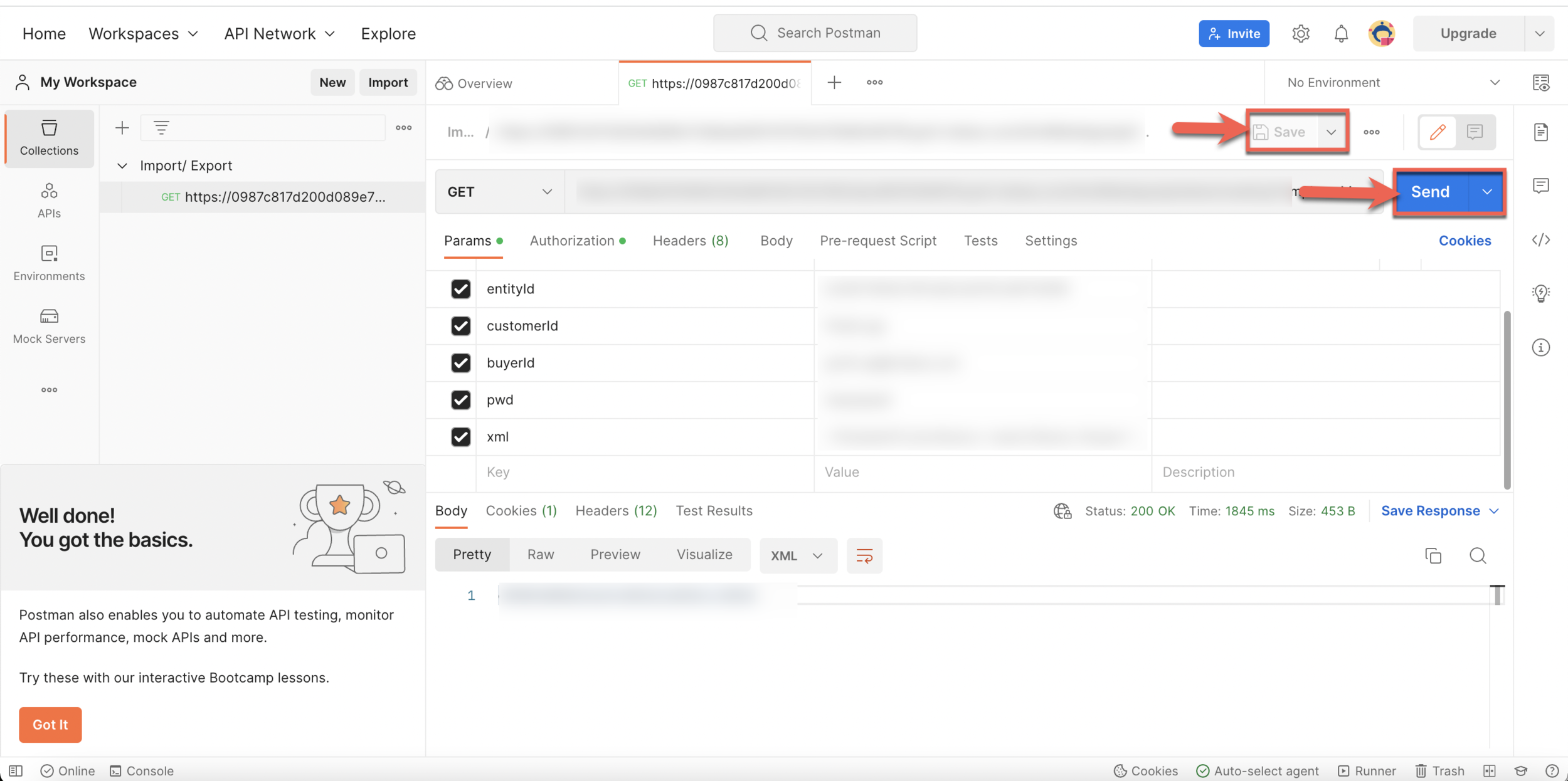Open the Overview tab
Image resolution: width=1568 pixels, height=781 pixels.
click(474, 83)
